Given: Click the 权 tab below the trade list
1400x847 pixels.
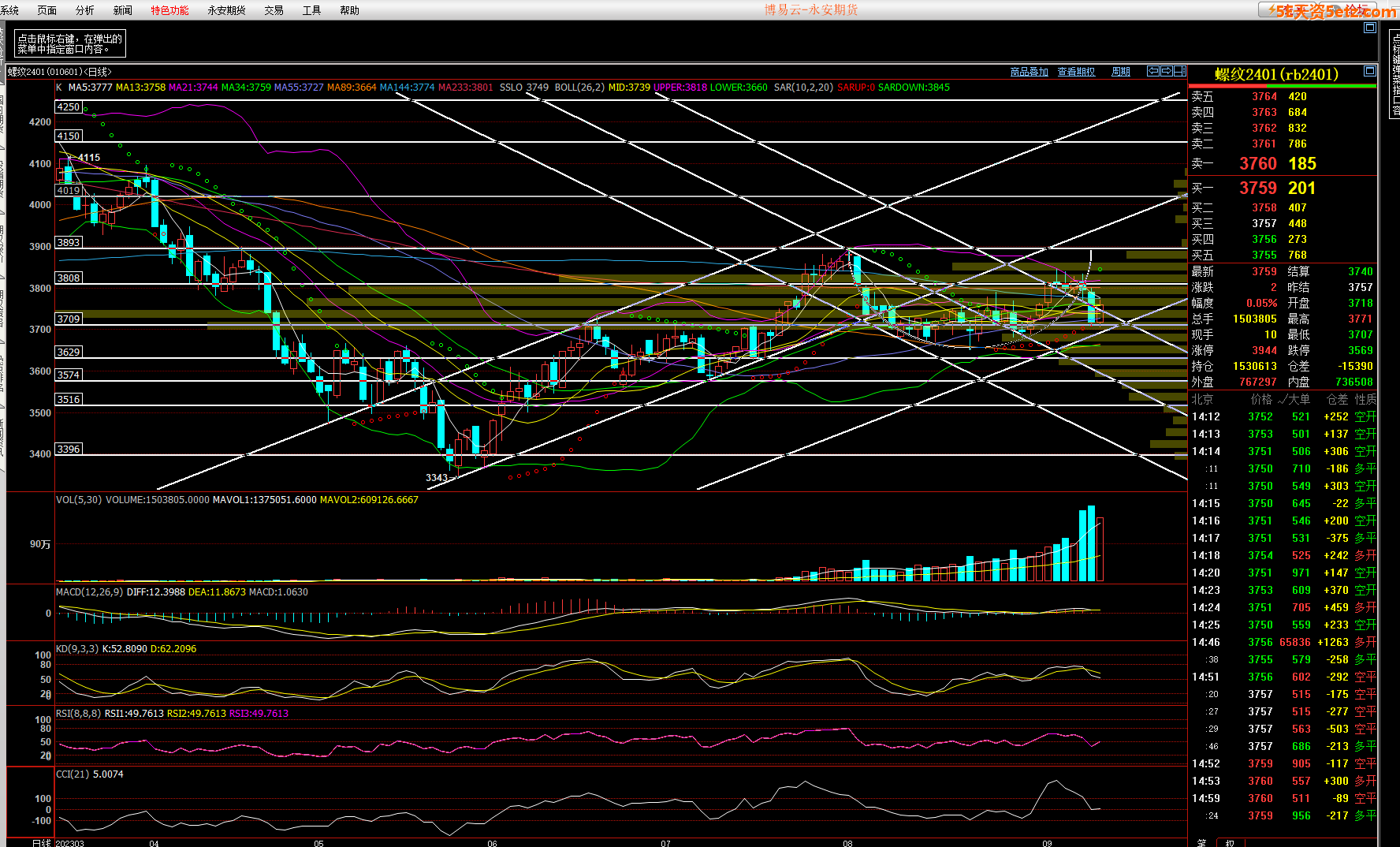Looking at the screenshot, I should [1230, 842].
